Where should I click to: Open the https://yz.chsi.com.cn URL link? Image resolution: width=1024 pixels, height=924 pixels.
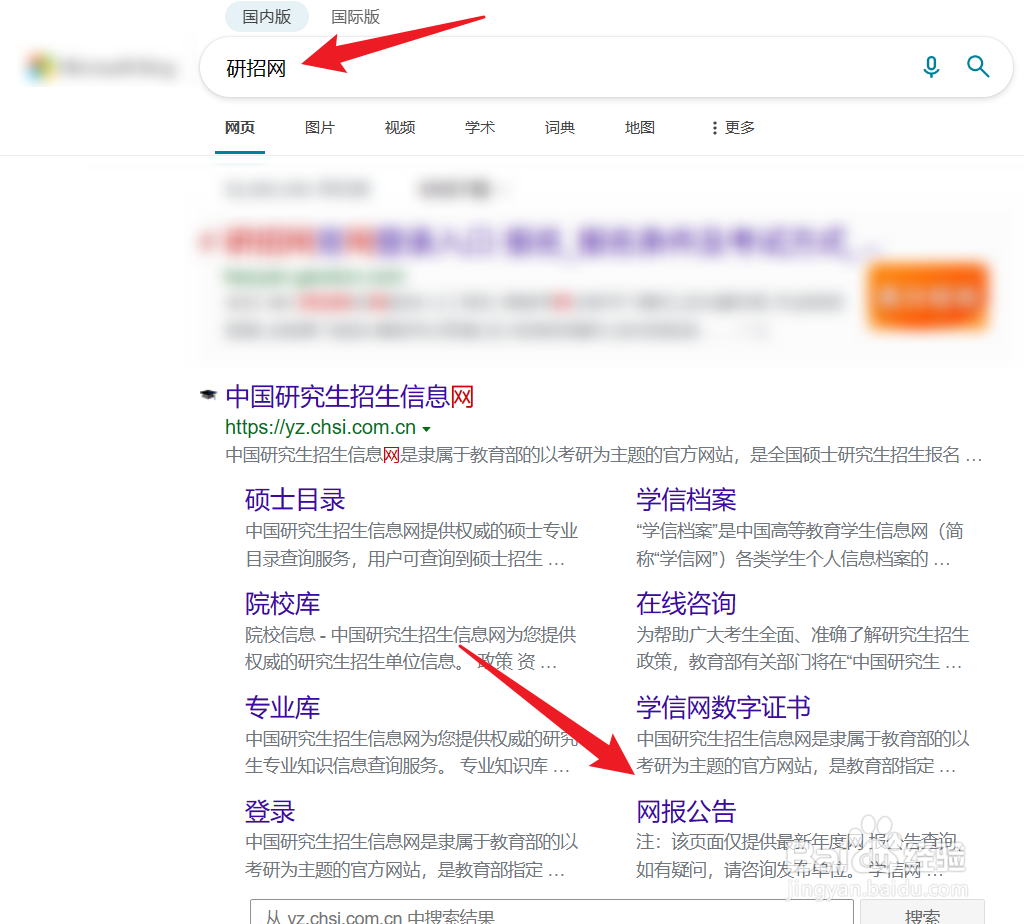(x=321, y=427)
